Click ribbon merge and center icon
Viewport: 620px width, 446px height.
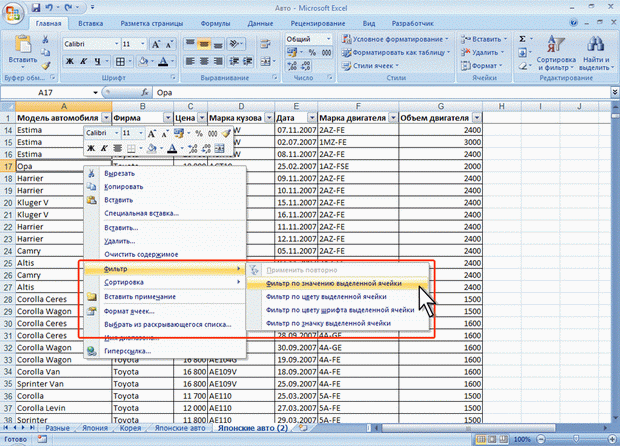point(265,61)
